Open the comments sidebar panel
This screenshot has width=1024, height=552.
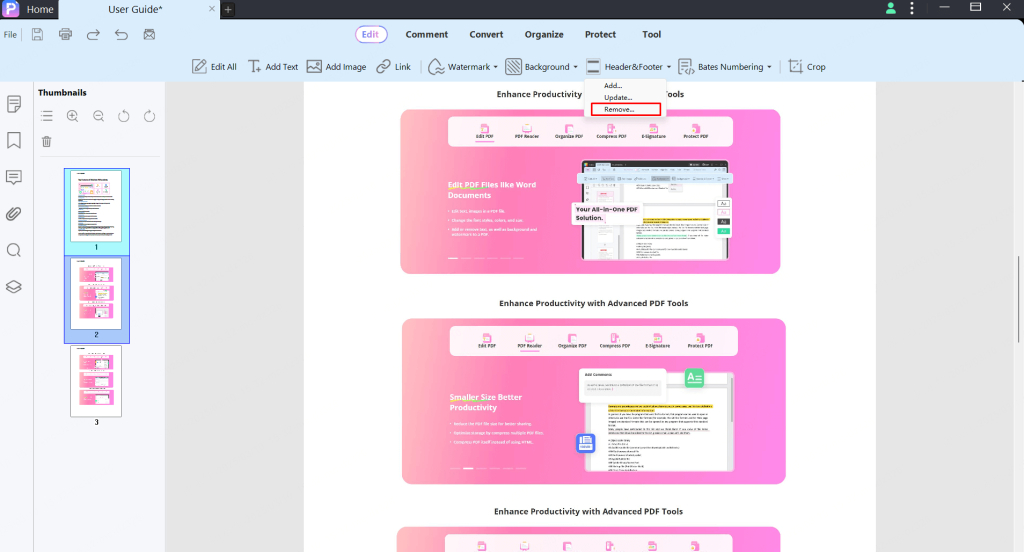14,177
